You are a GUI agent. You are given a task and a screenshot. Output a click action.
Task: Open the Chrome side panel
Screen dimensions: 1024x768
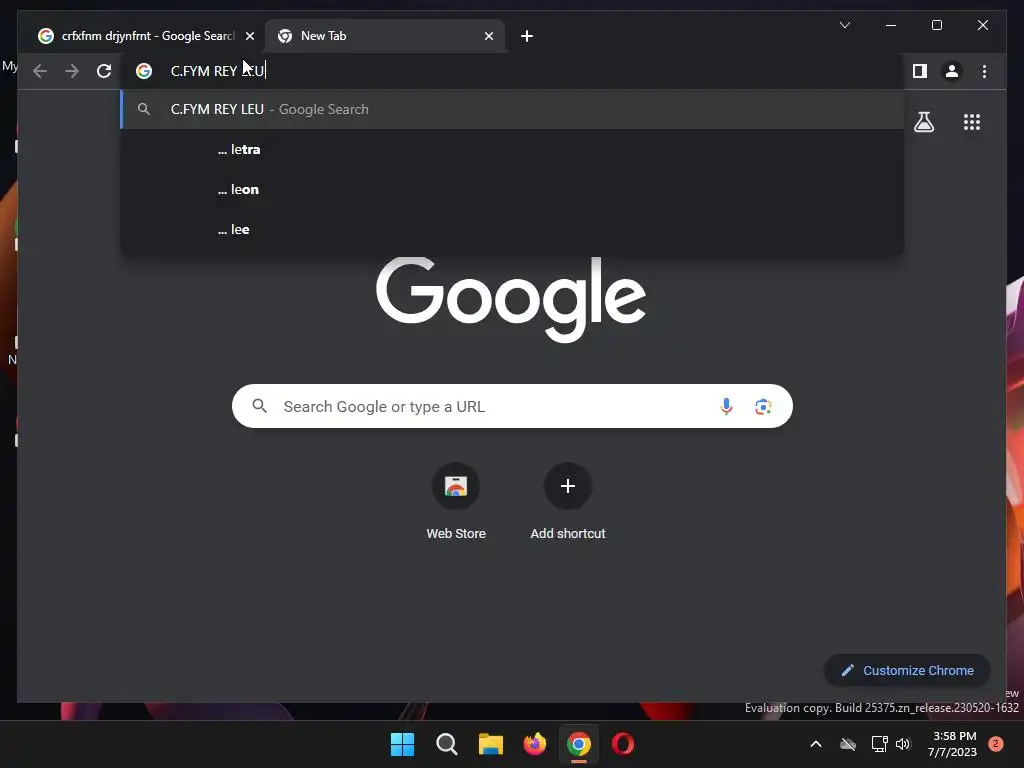point(920,71)
